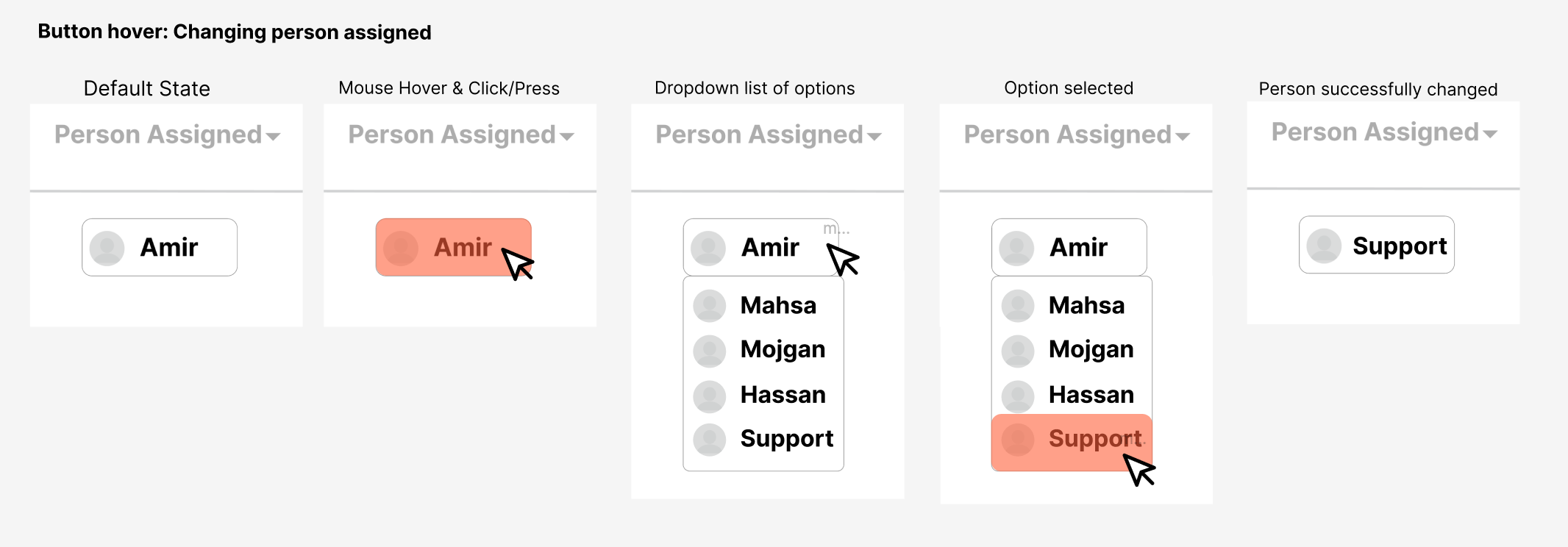The width and height of the screenshot is (1568, 547).
Task: Expand Person Assigned arrow in Default State panel
Action: (273, 137)
